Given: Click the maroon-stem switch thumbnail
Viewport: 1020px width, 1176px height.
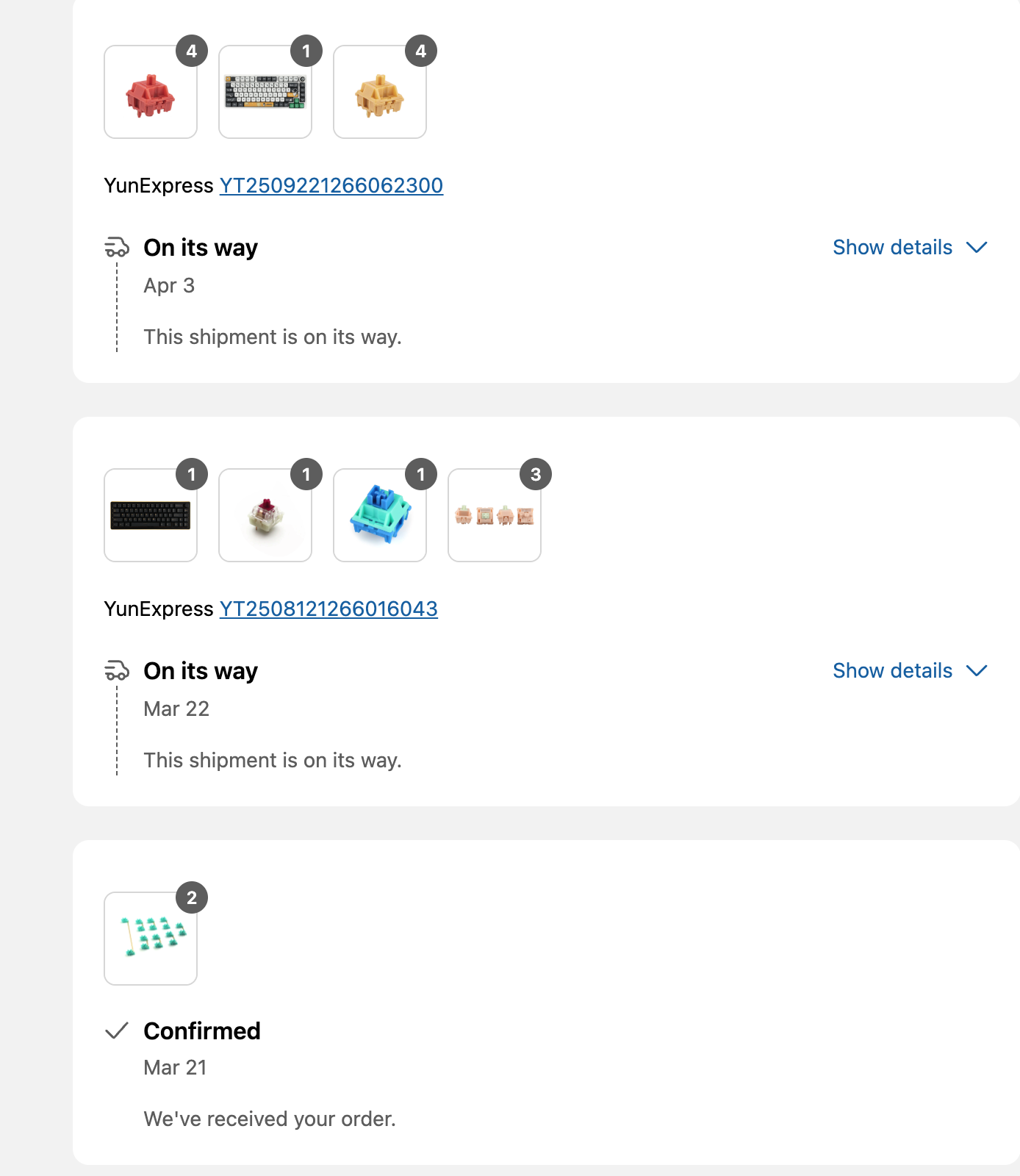Looking at the screenshot, I should 265,516.
